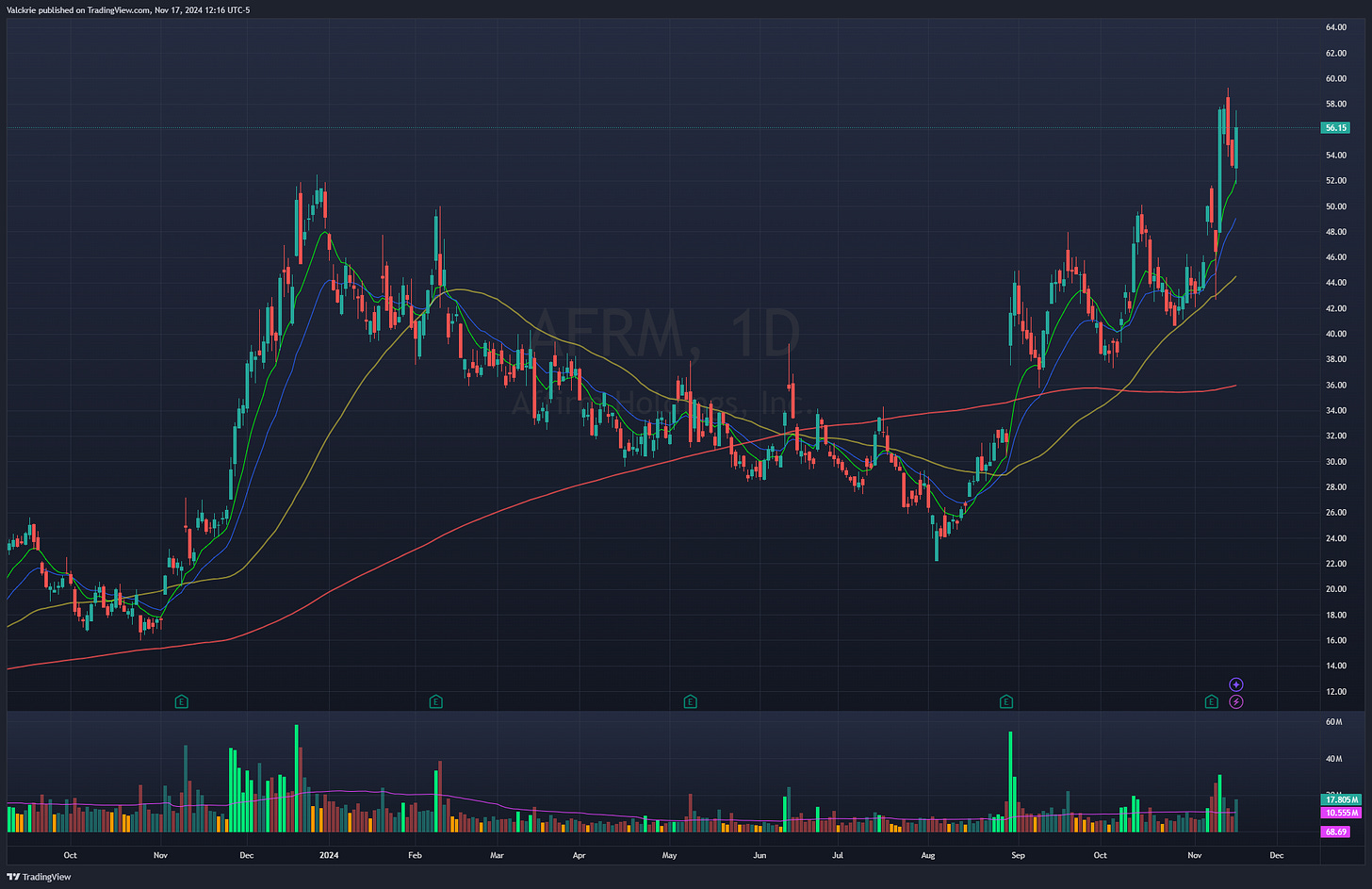Click the earnings marker below November 2024

pos(1212,701)
